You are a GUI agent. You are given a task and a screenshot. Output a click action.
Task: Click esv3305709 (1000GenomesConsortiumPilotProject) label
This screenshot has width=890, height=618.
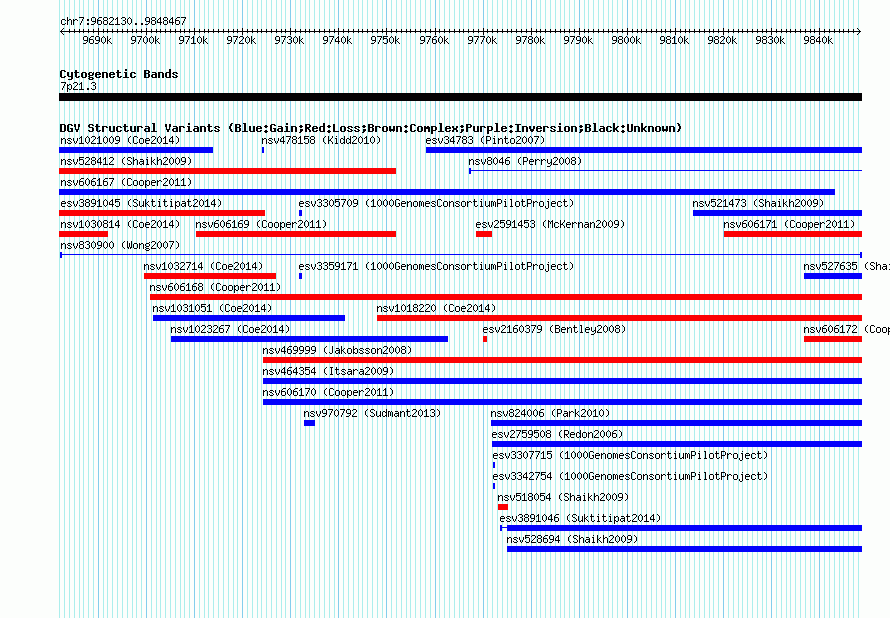[x=436, y=203]
